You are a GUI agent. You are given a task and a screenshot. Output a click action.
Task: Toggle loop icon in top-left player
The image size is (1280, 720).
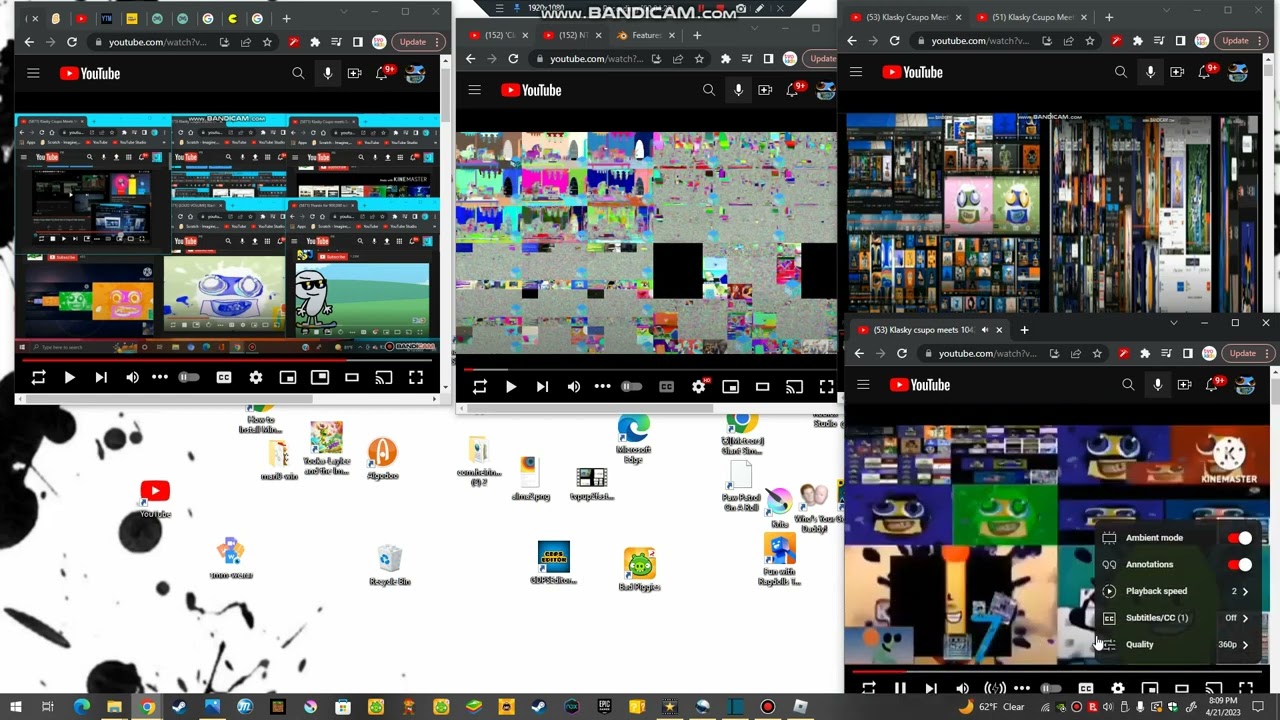[38, 378]
